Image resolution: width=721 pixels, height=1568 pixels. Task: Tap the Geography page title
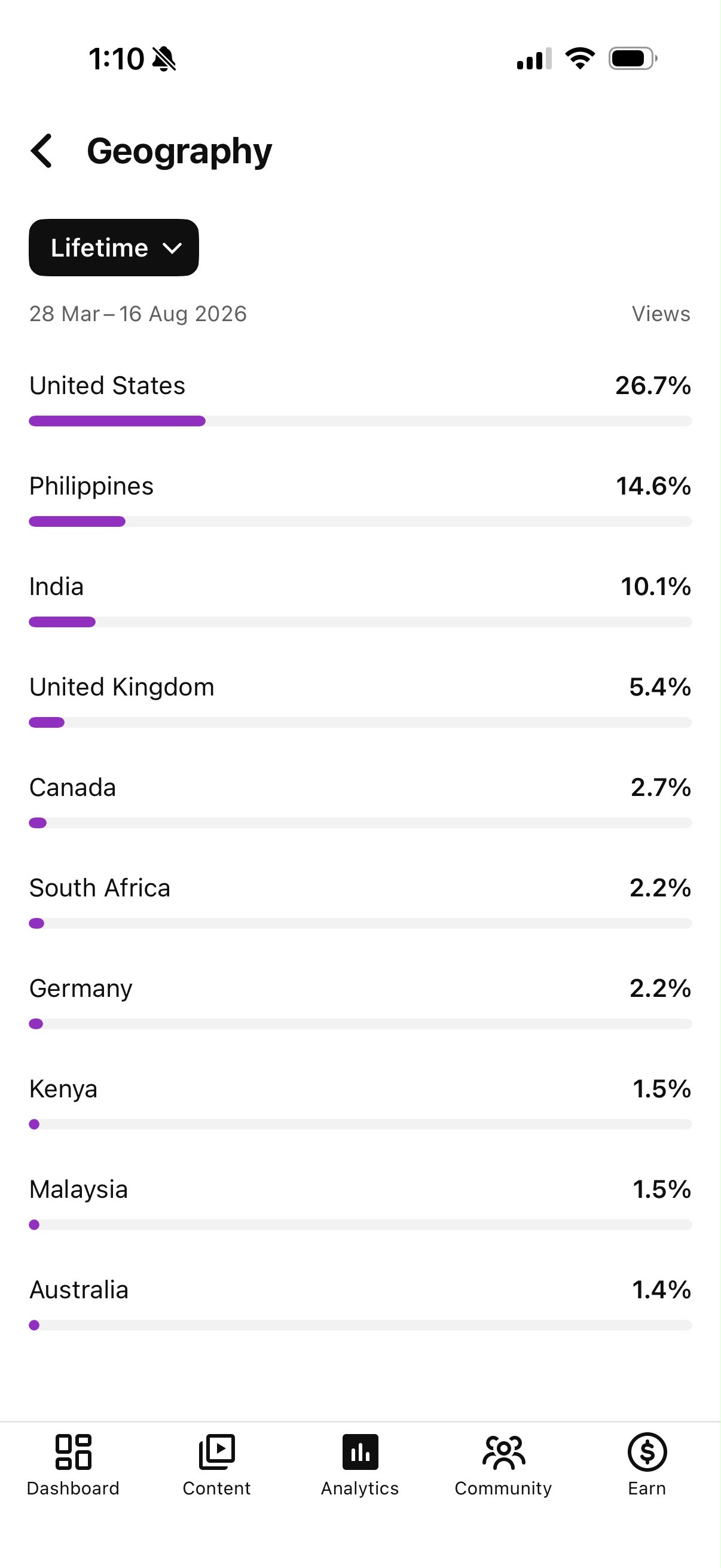[x=179, y=152]
